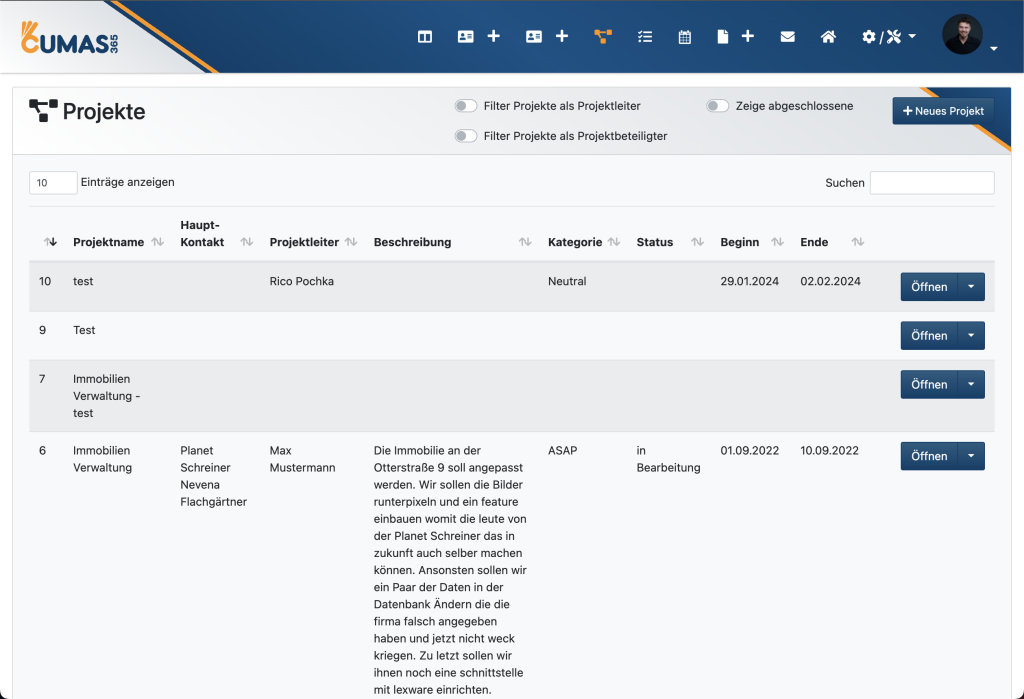This screenshot has width=1024, height=699.
Task: Go to the home house icon
Action: (x=828, y=37)
